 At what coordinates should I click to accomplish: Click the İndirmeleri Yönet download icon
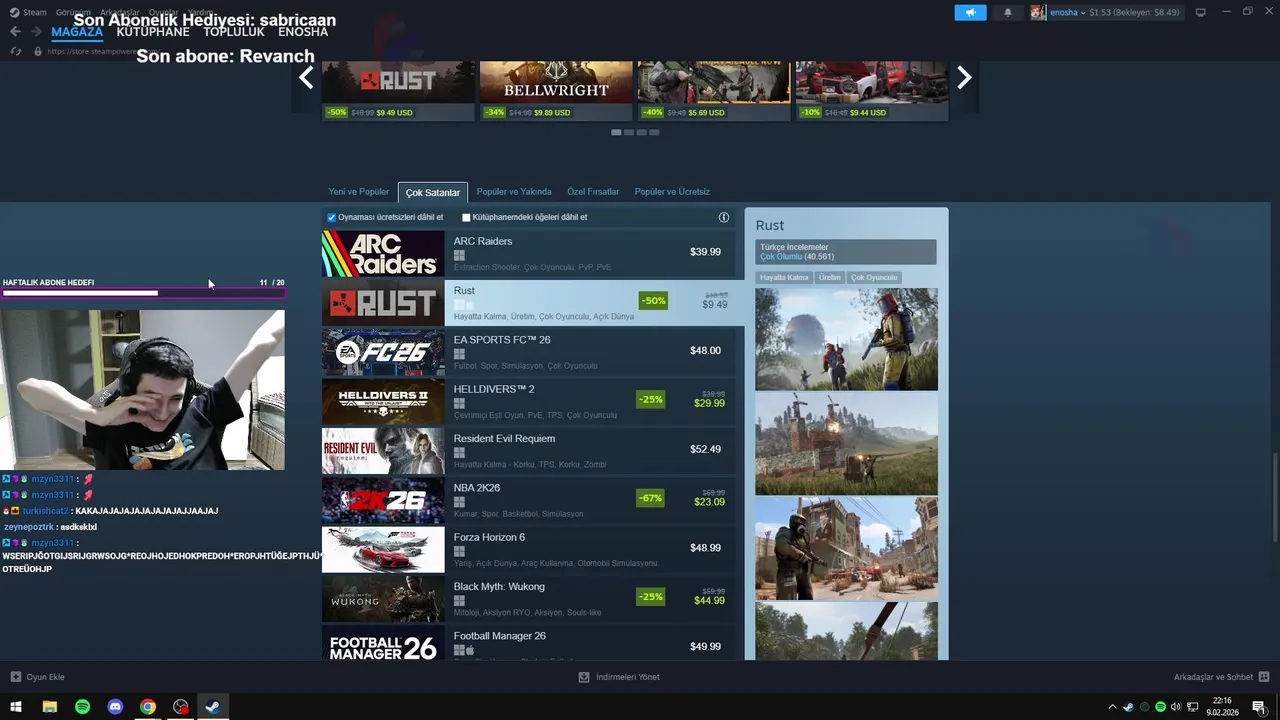pos(584,677)
